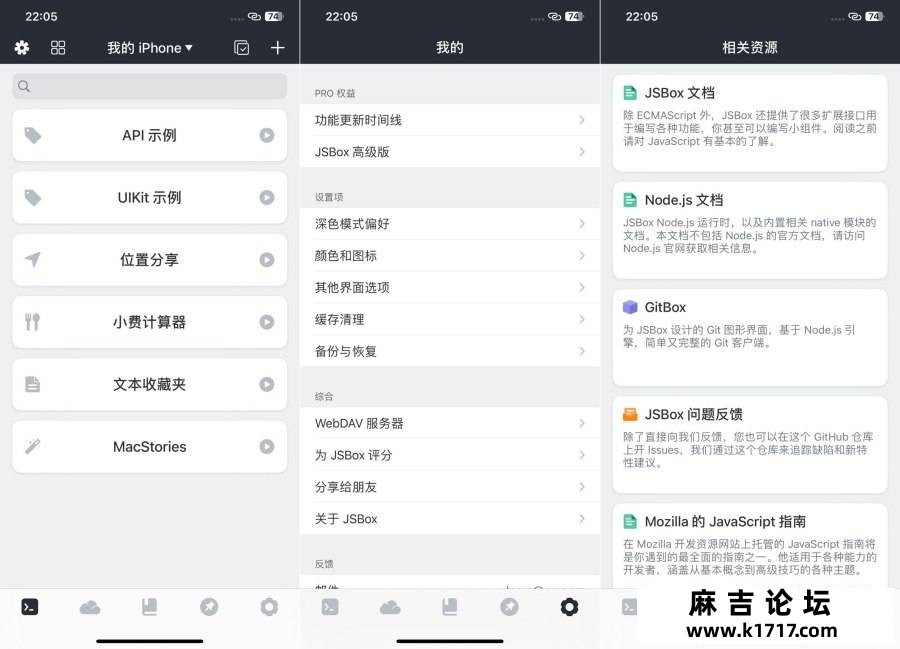
Task: Click purple cube icon beside GitBox
Action: [630, 308]
